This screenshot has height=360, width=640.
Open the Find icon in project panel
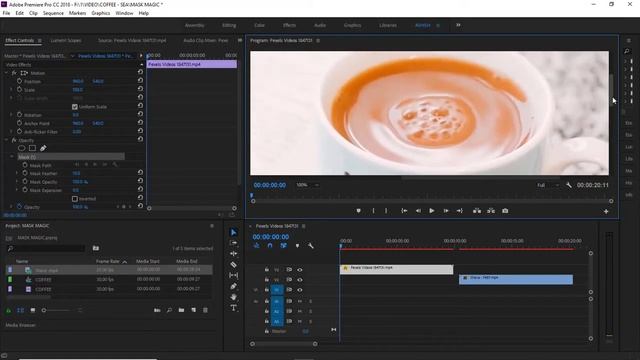[169, 310]
